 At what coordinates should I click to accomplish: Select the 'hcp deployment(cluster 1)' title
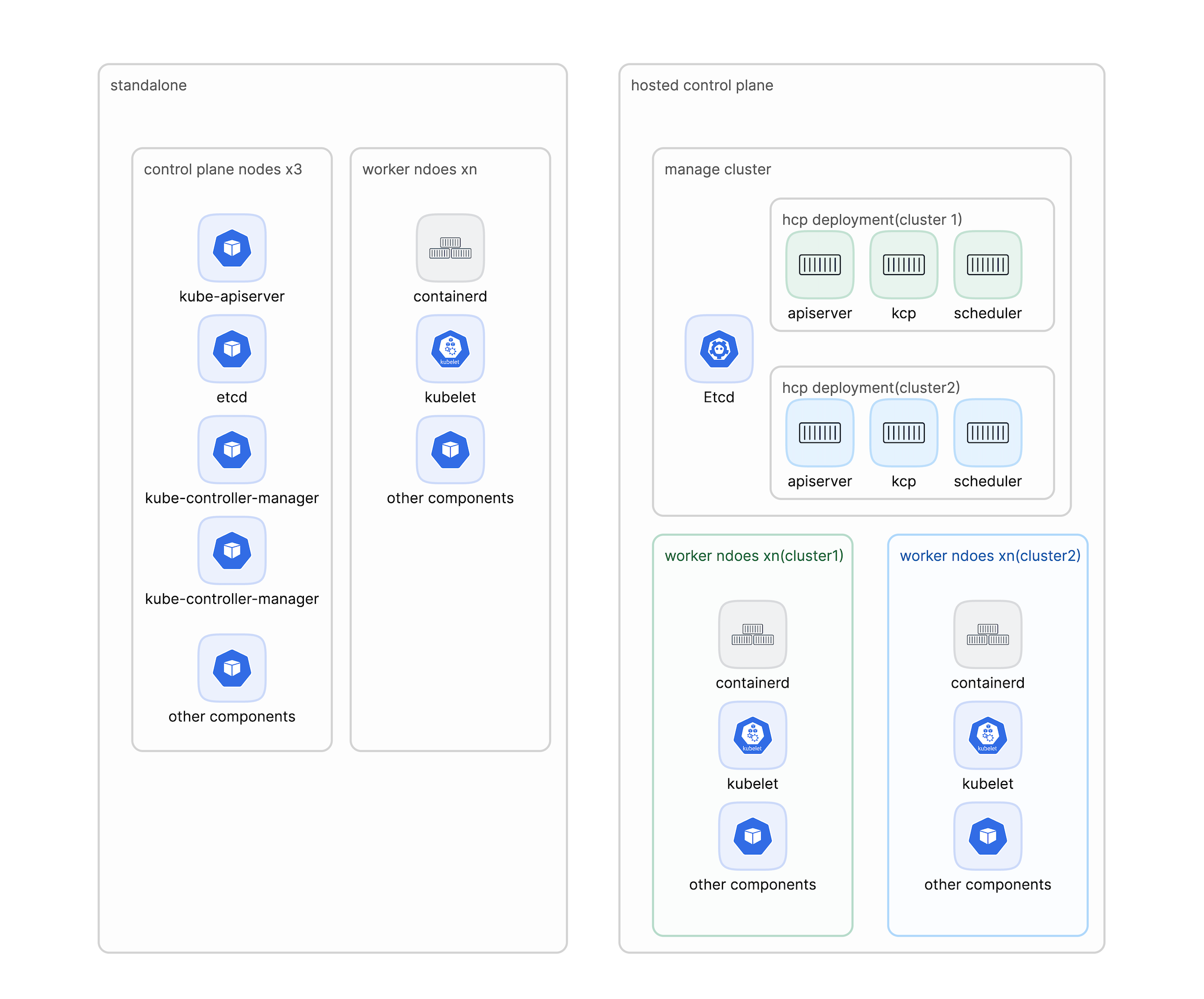(x=871, y=220)
